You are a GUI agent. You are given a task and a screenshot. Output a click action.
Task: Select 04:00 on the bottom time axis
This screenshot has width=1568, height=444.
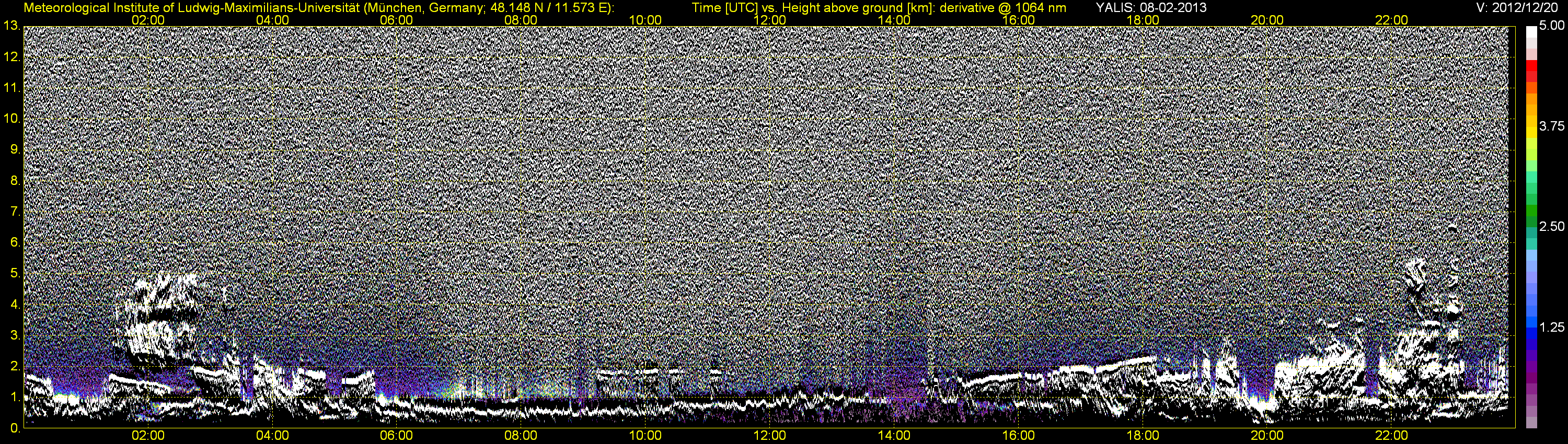point(272,436)
